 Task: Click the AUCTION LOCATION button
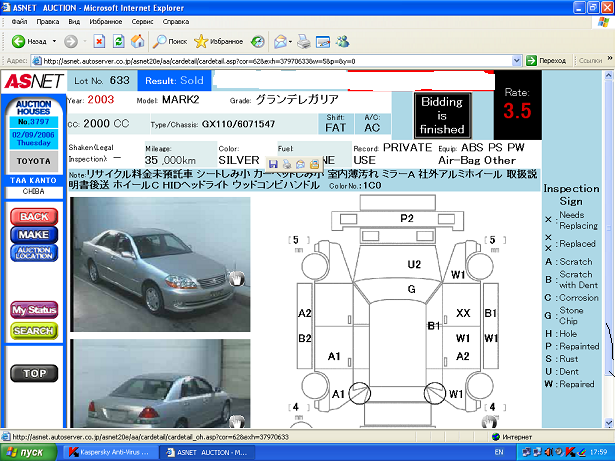(34, 253)
